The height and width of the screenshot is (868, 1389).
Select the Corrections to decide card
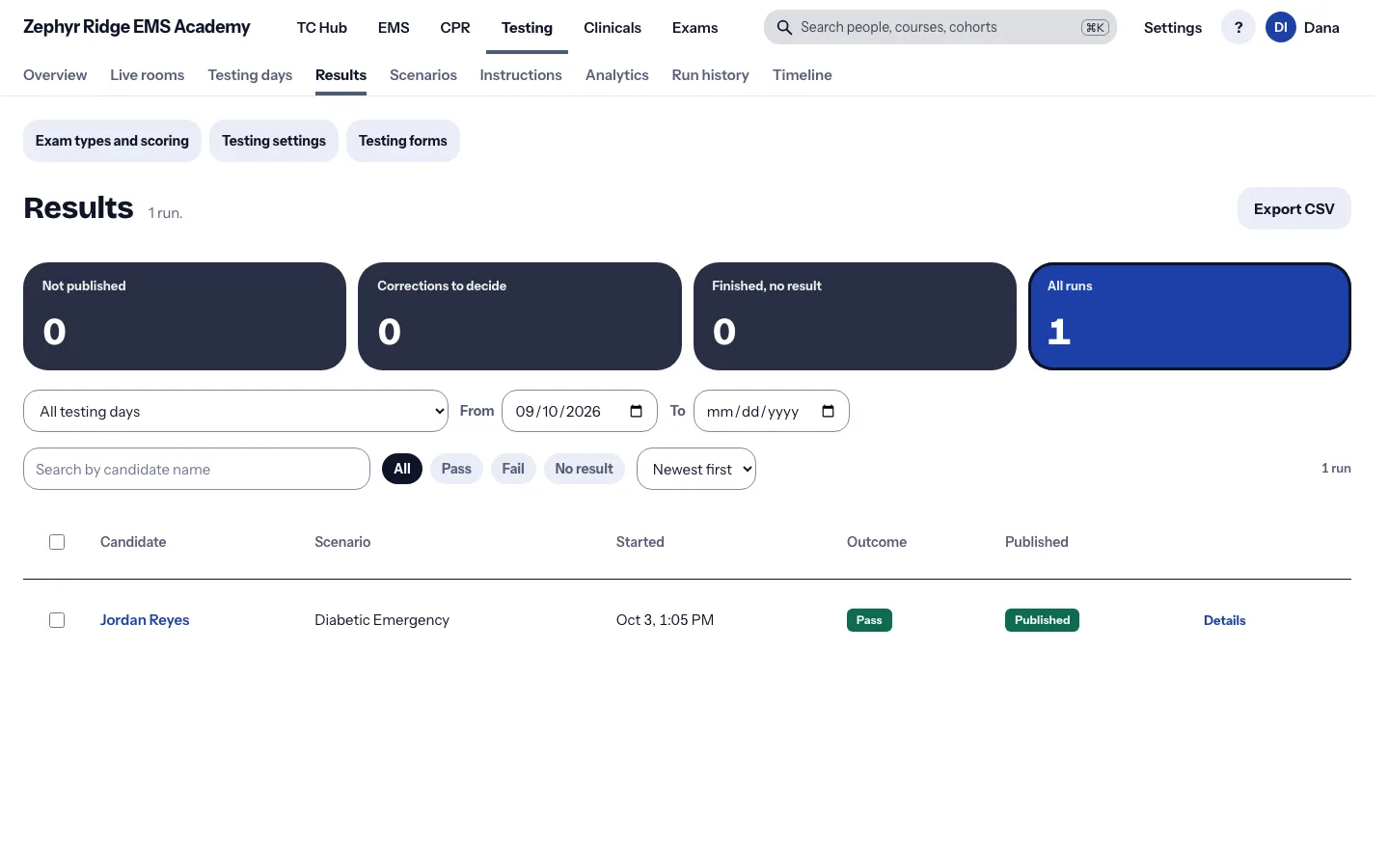point(519,316)
